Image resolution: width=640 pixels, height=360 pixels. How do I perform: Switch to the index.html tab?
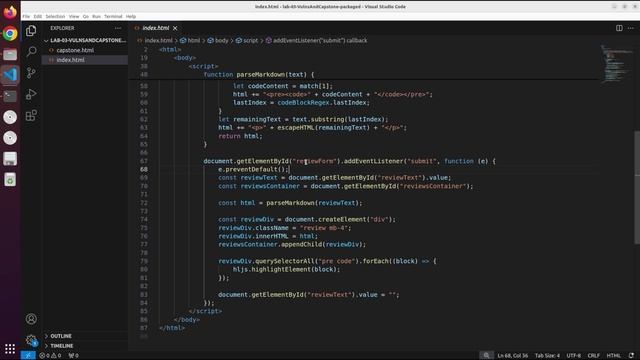[x=156, y=28]
